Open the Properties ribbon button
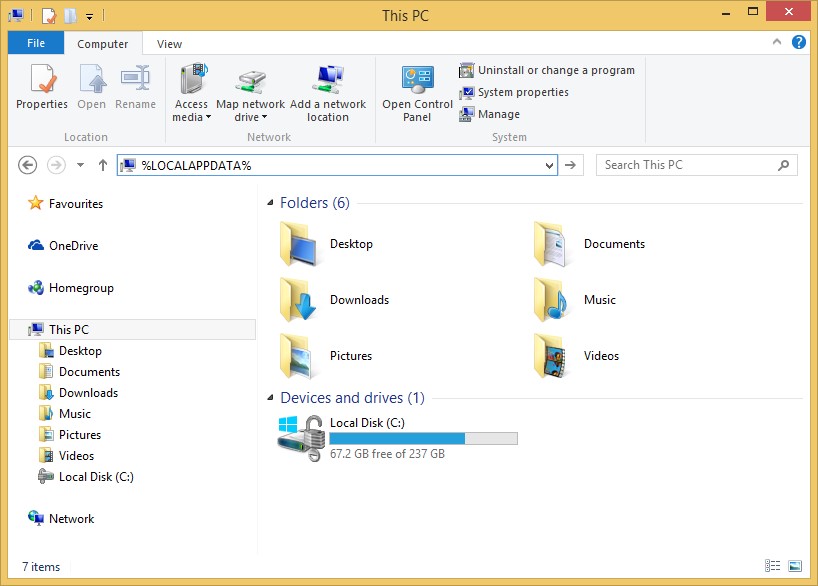The width and height of the screenshot is (818, 586). pos(42,87)
